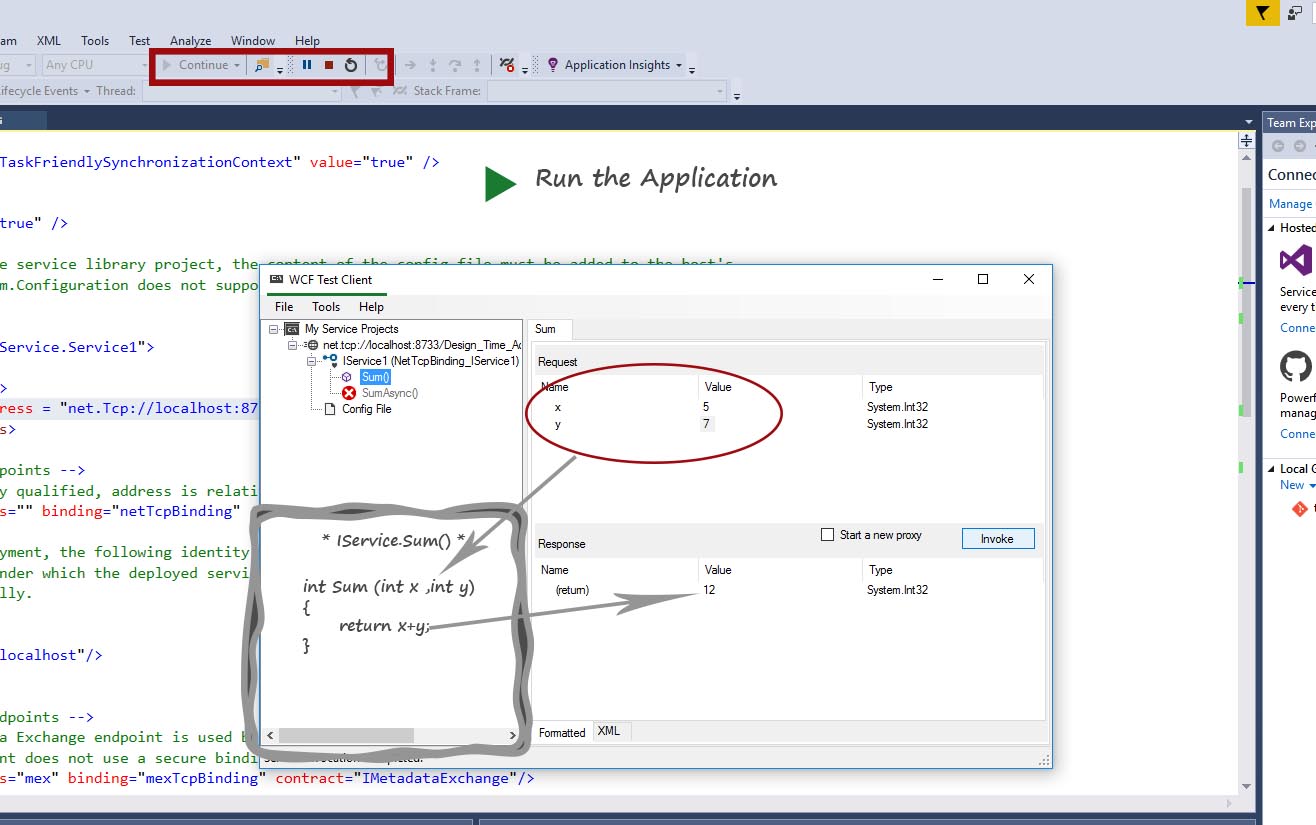1316x825 pixels.
Task: Open the XML menu in Visual Studio
Action: 49,41
